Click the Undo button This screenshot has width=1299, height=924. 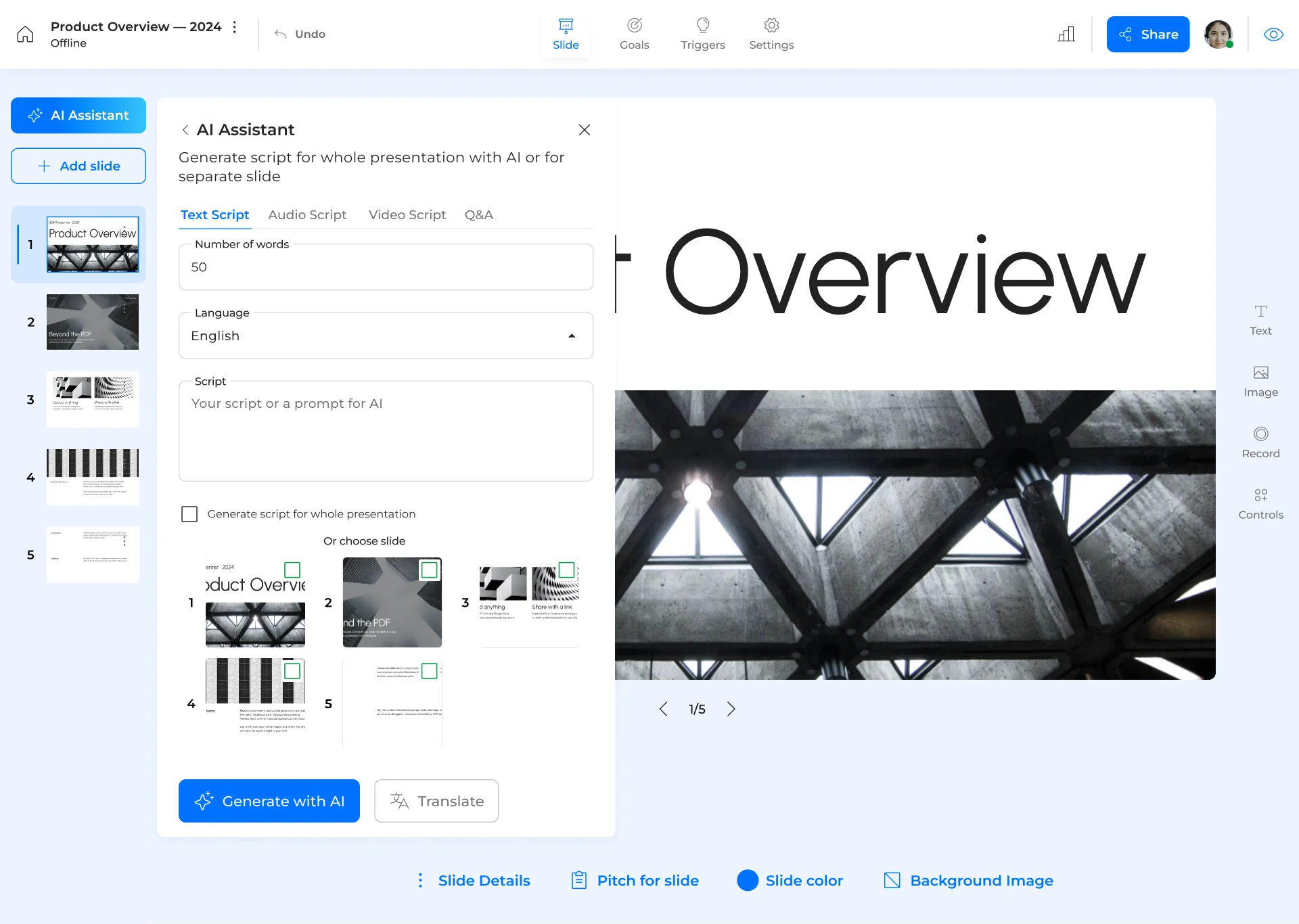click(300, 34)
